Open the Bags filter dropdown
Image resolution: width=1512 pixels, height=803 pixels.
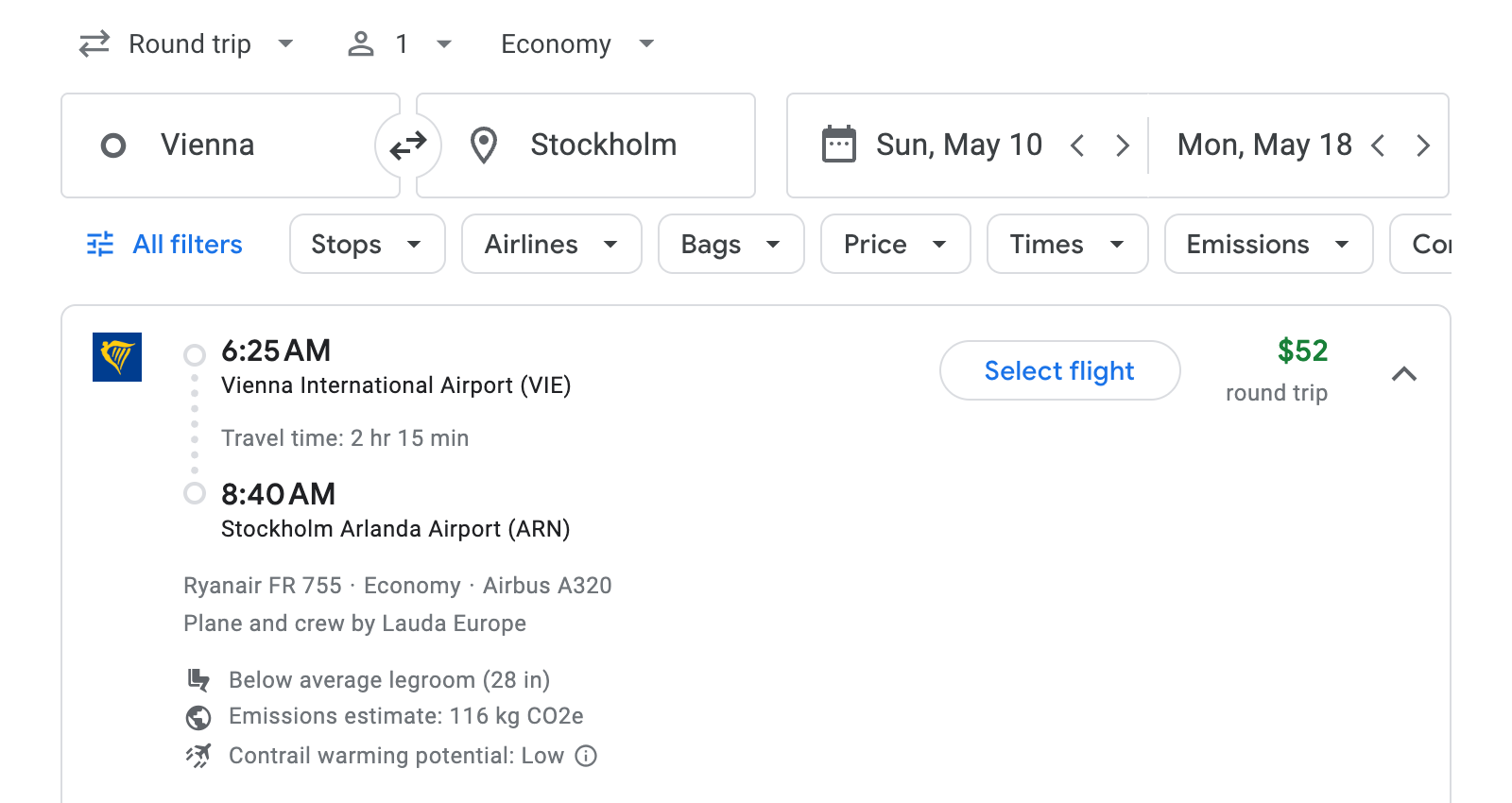(x=730, y=244)
